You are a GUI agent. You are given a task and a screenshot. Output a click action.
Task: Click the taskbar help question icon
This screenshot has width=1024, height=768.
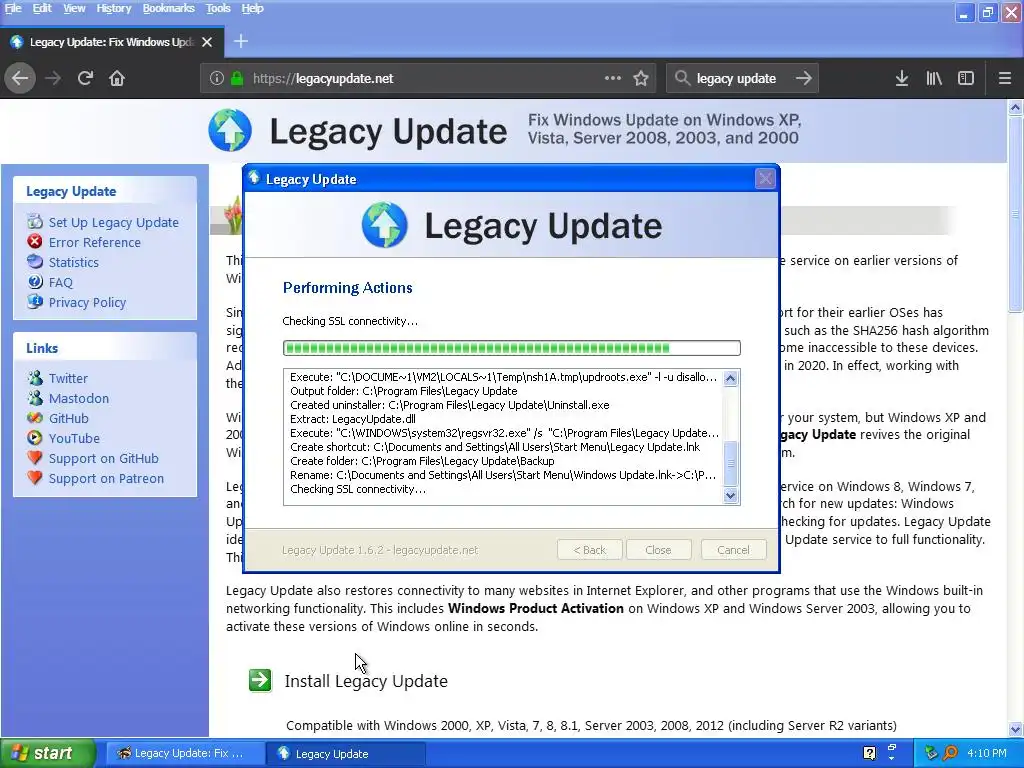click(869, 753)
